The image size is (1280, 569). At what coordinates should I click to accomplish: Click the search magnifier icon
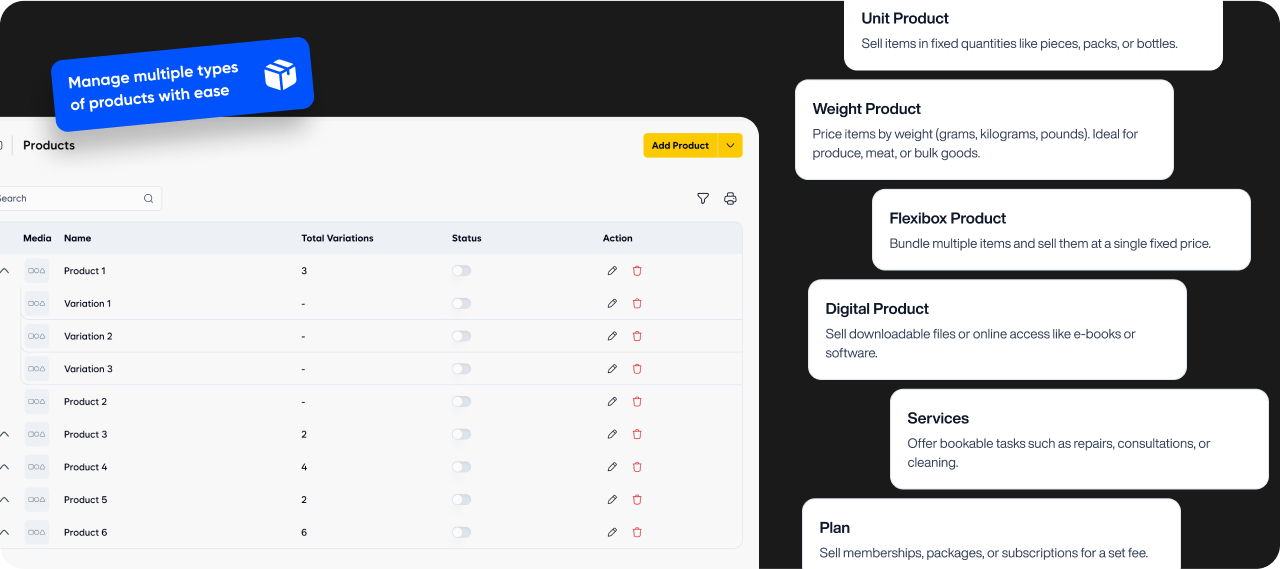[148, 199]
